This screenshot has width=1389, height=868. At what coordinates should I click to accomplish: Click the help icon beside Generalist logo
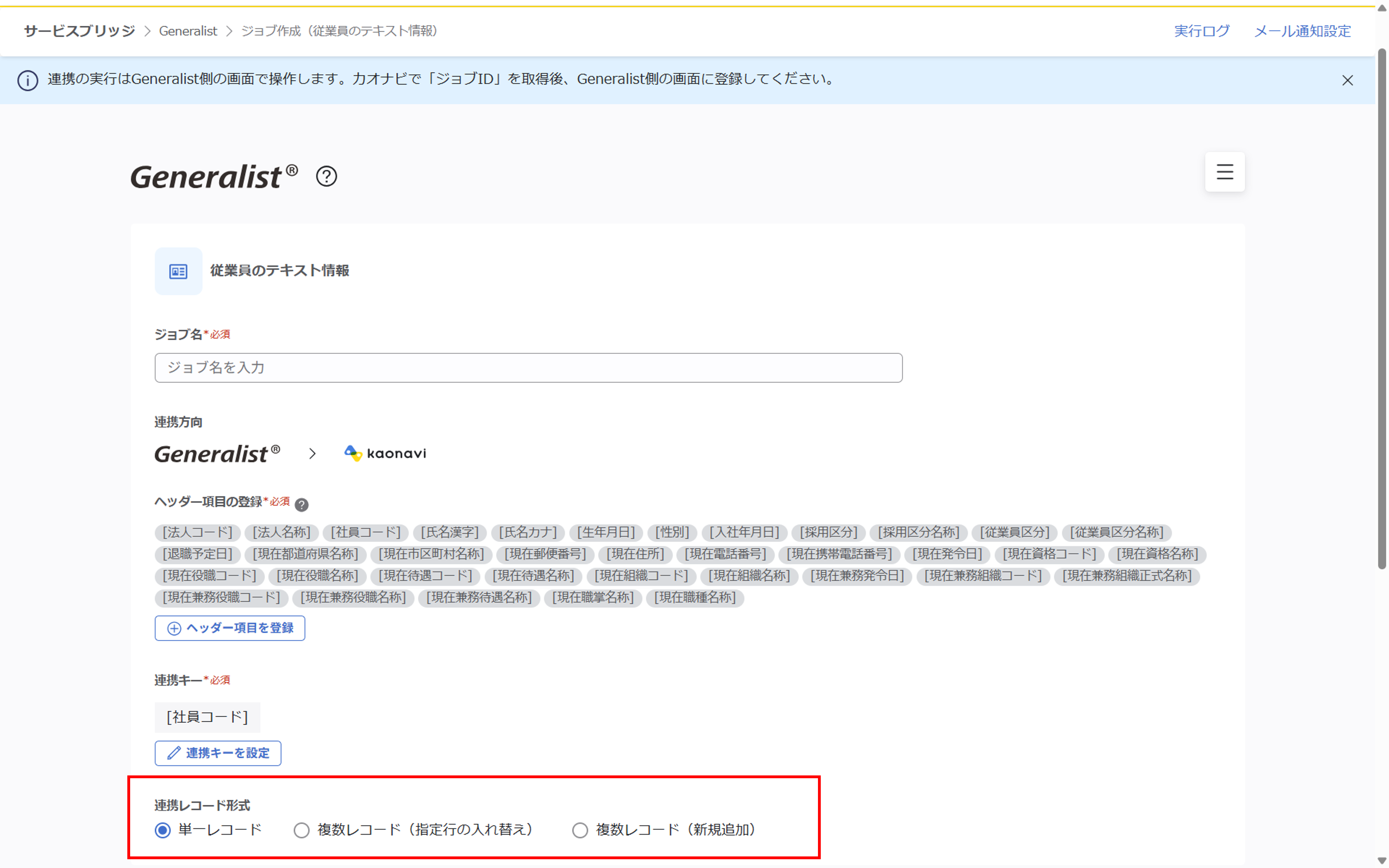coord(327,176)
